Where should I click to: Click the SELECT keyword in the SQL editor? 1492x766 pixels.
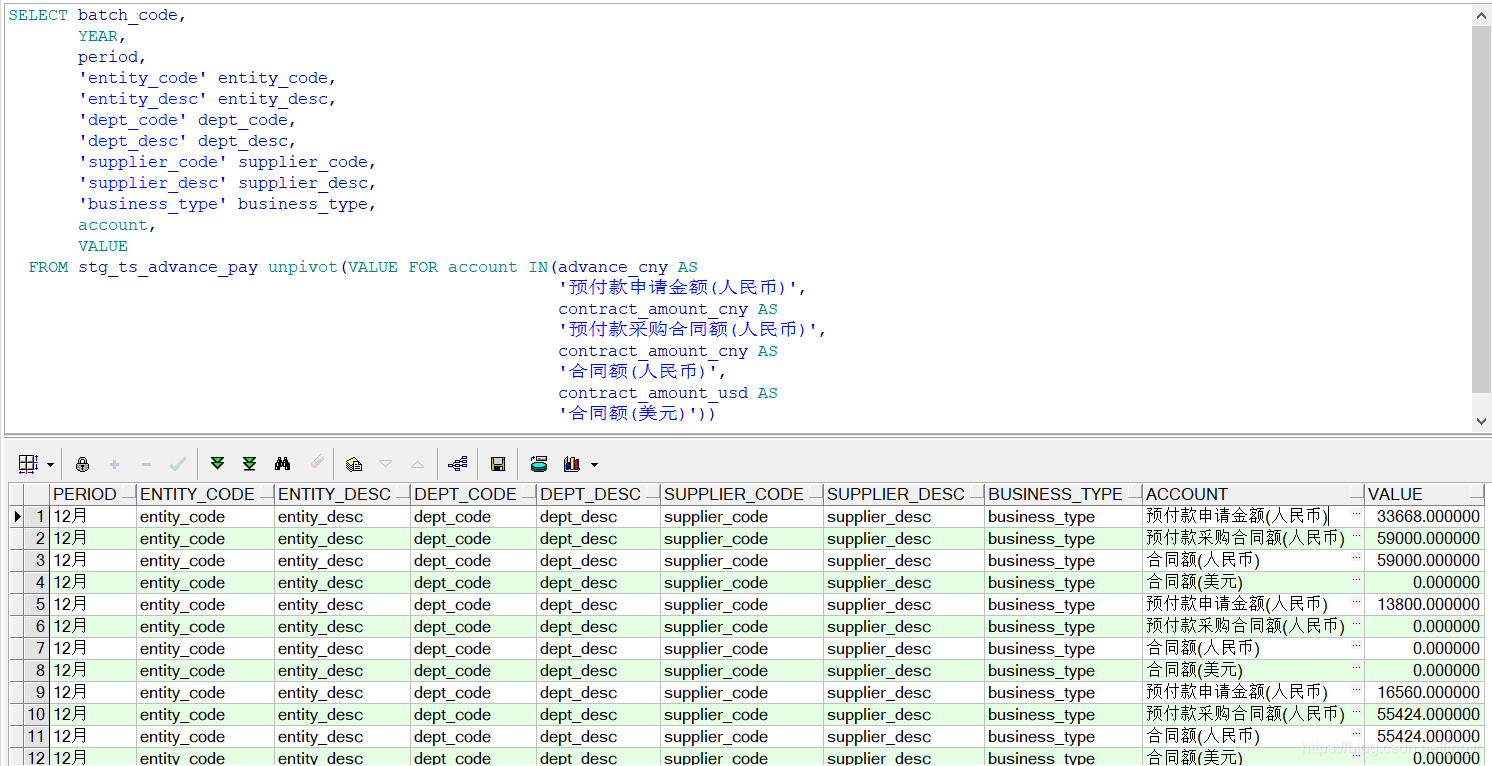point(38,15)
